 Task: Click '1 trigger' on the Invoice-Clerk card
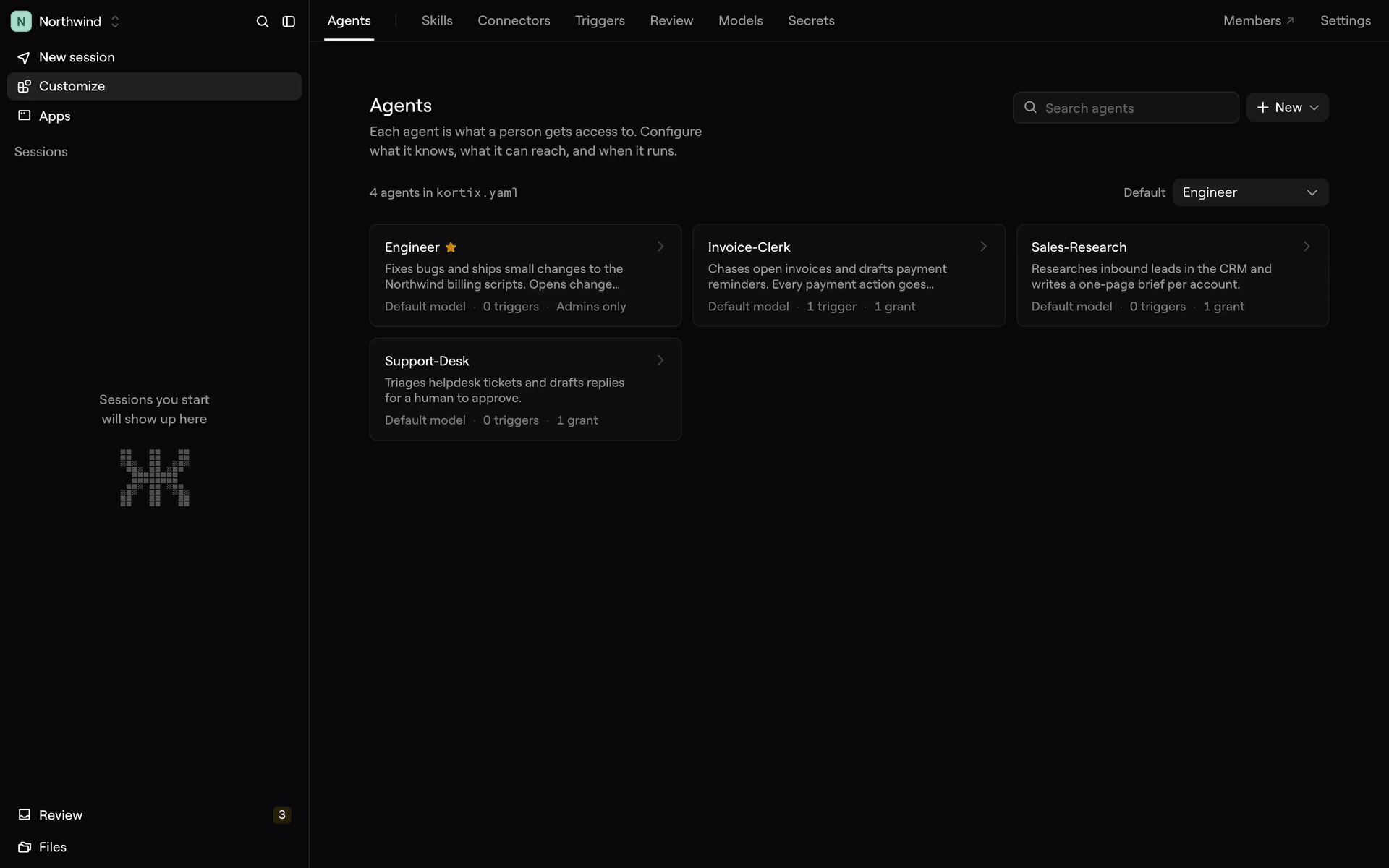point(831,307)
